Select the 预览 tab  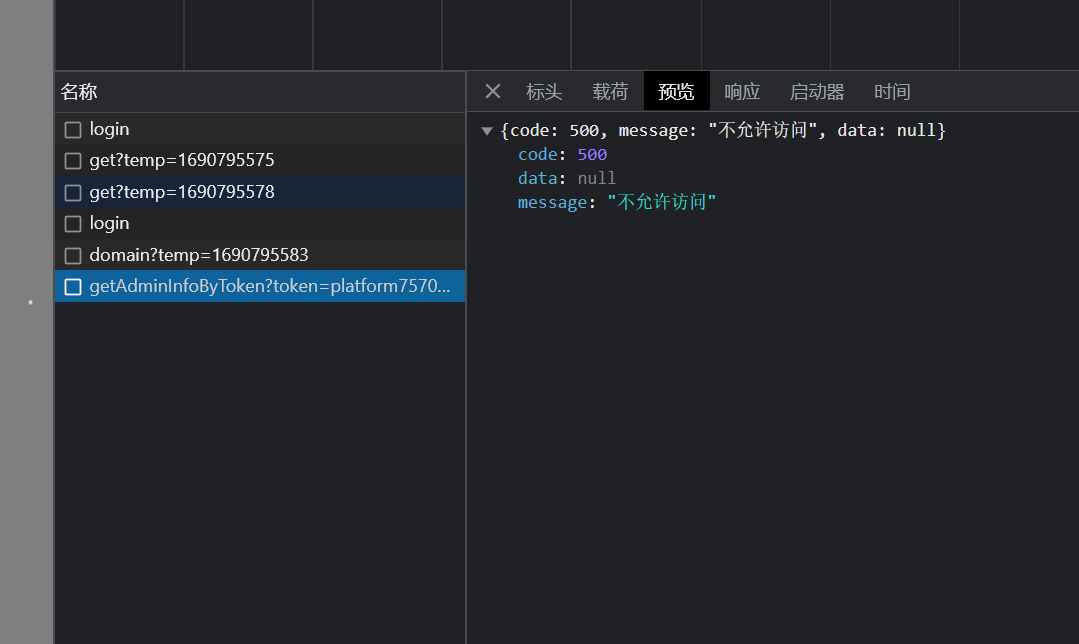click(676, 92)
